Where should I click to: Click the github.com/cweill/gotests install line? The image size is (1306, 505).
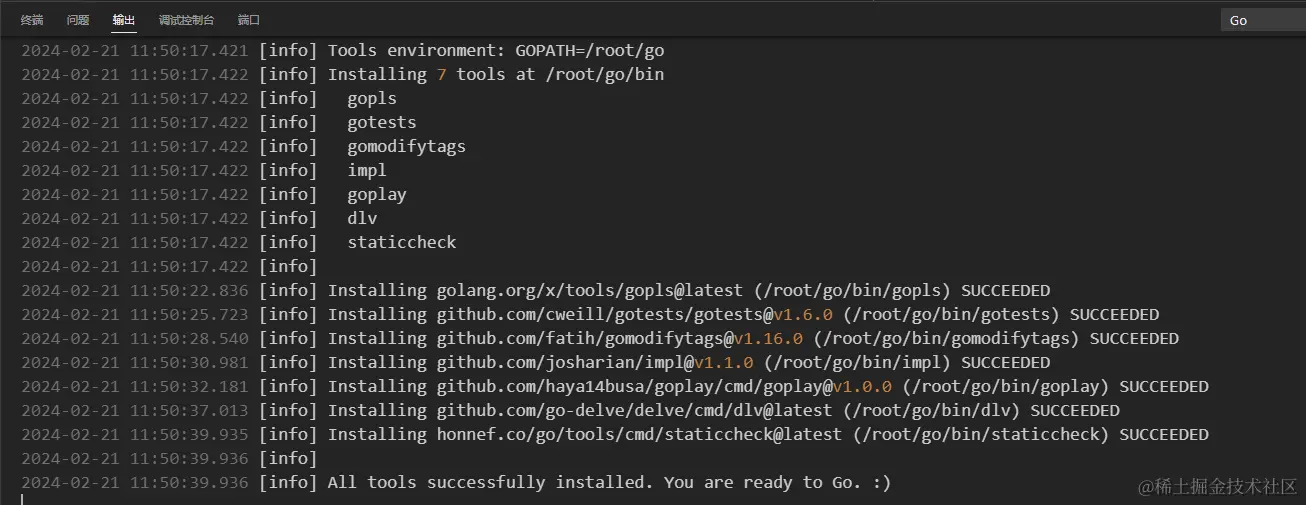(x=743, y=314)
